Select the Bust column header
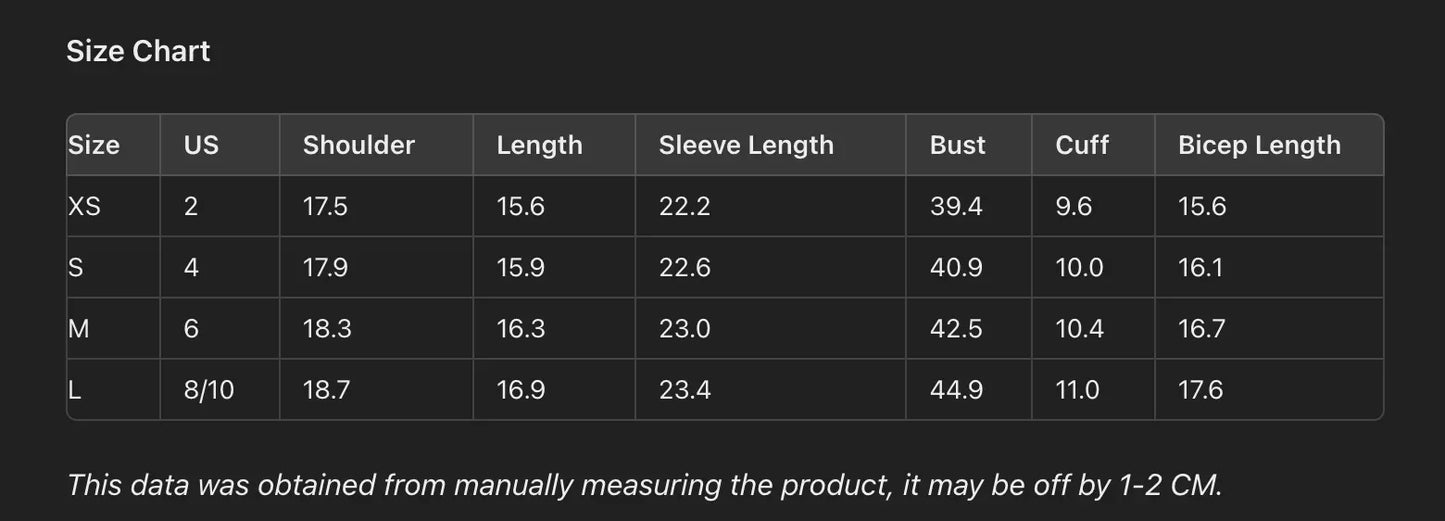 957,145
